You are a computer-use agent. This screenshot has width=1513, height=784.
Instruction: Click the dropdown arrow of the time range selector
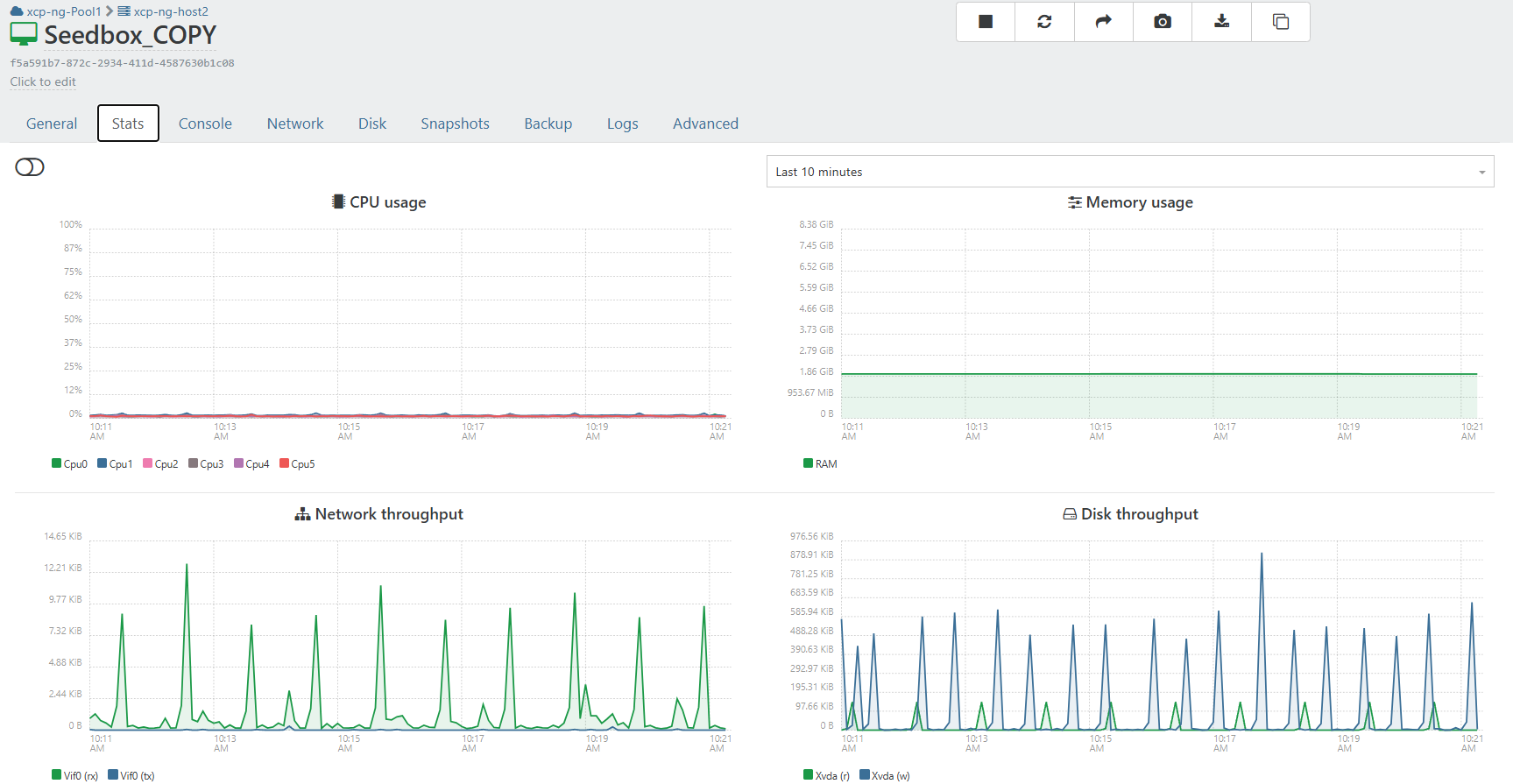1481,173
